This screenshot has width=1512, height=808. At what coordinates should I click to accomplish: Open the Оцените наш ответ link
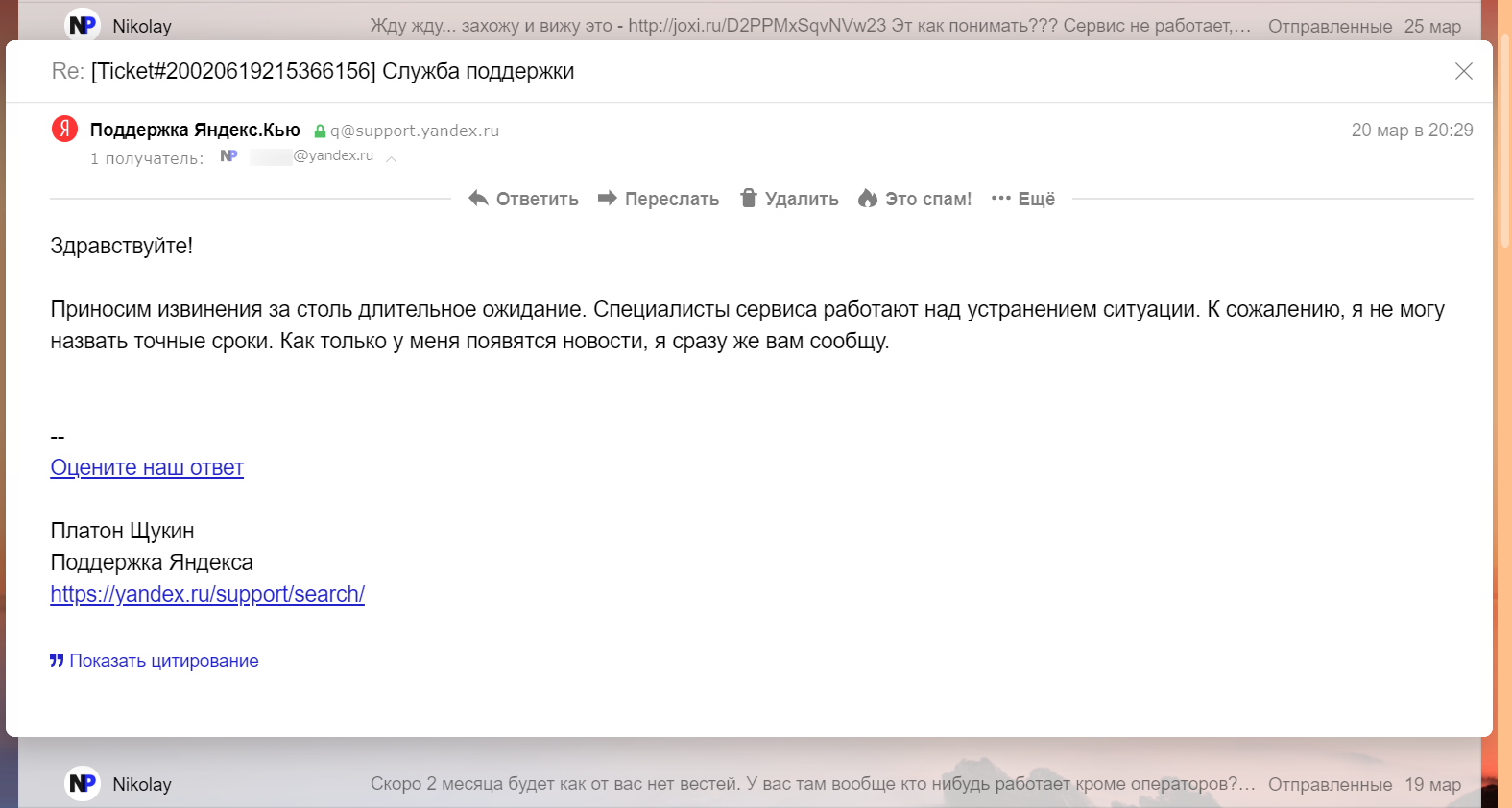pos(147,468)
